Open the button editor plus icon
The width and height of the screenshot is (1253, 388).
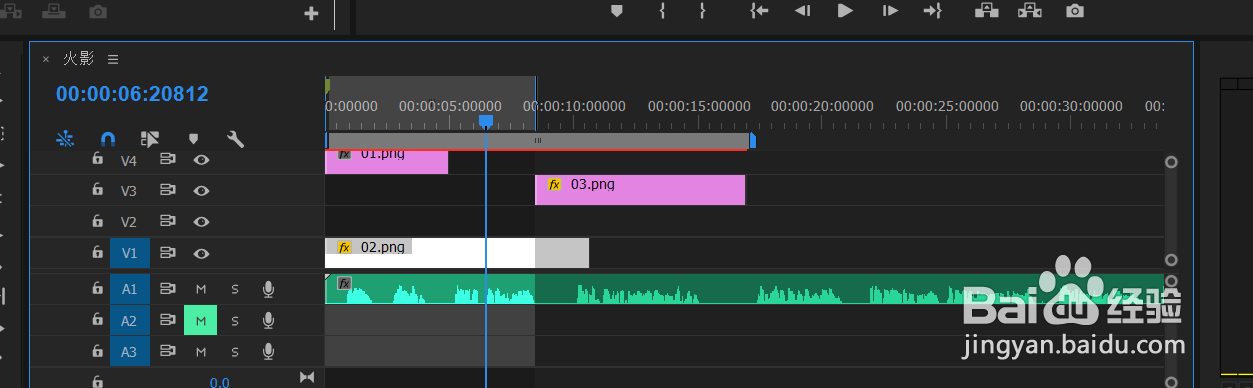click(311, 13)
